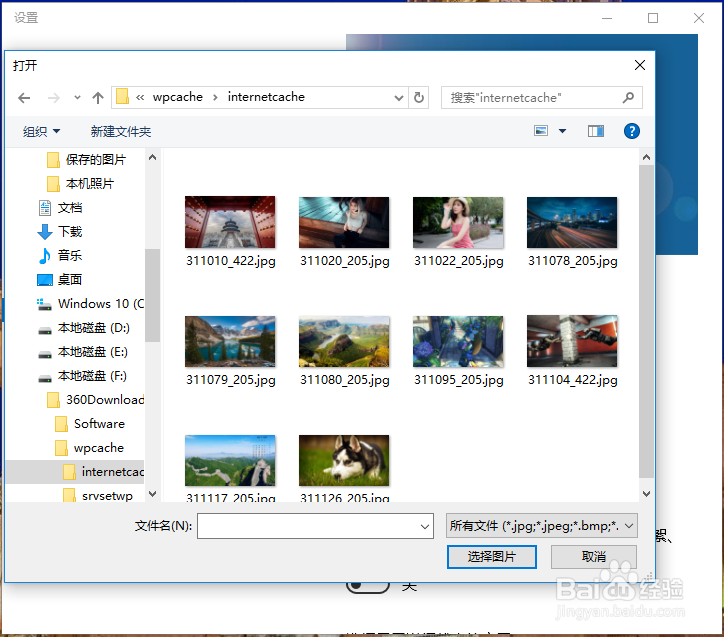Screen dimensions: 724x637
Task: Maximize the 设置 window
Action: [653, 18]
